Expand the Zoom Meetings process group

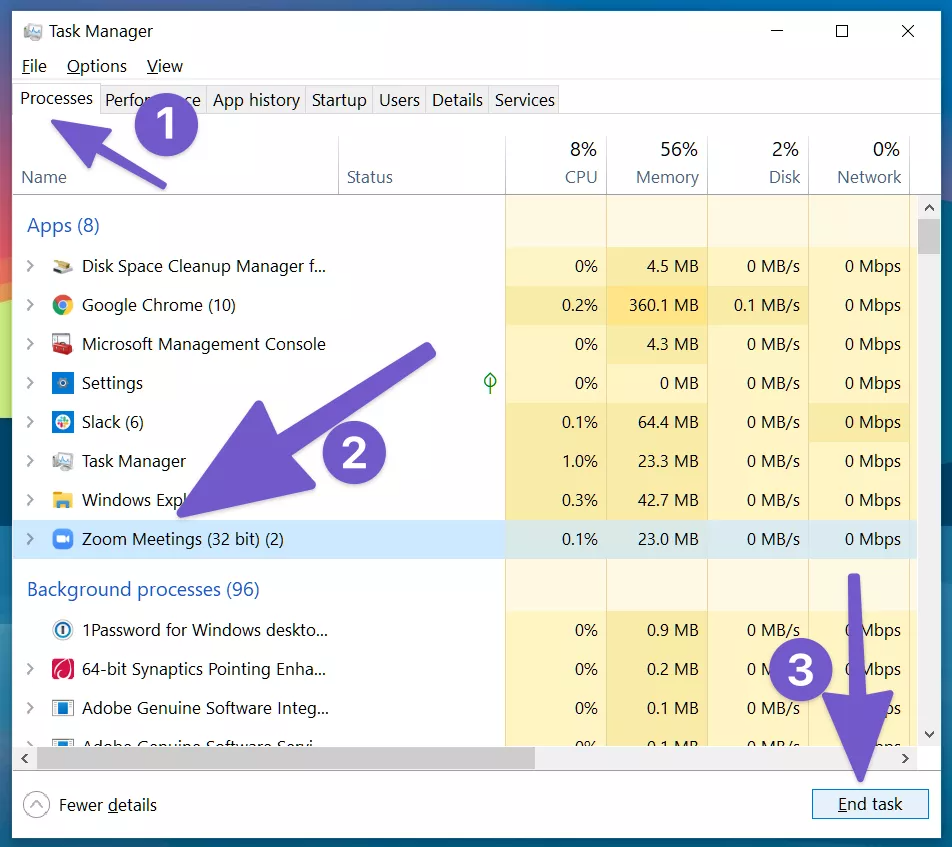pyautogui.click(x=30, y=539)
